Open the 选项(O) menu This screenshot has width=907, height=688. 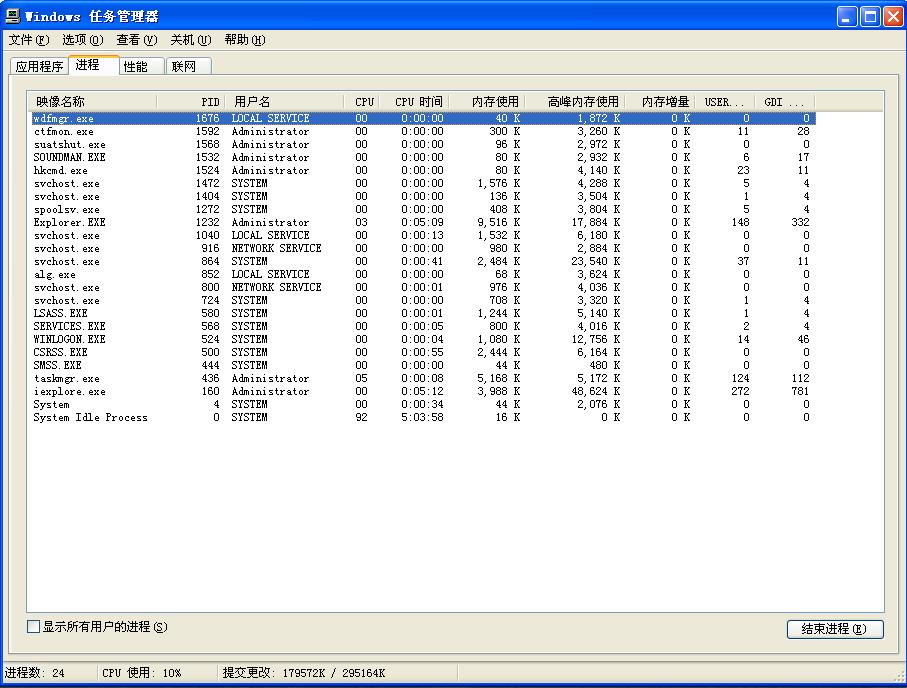(x=82, y=40)
